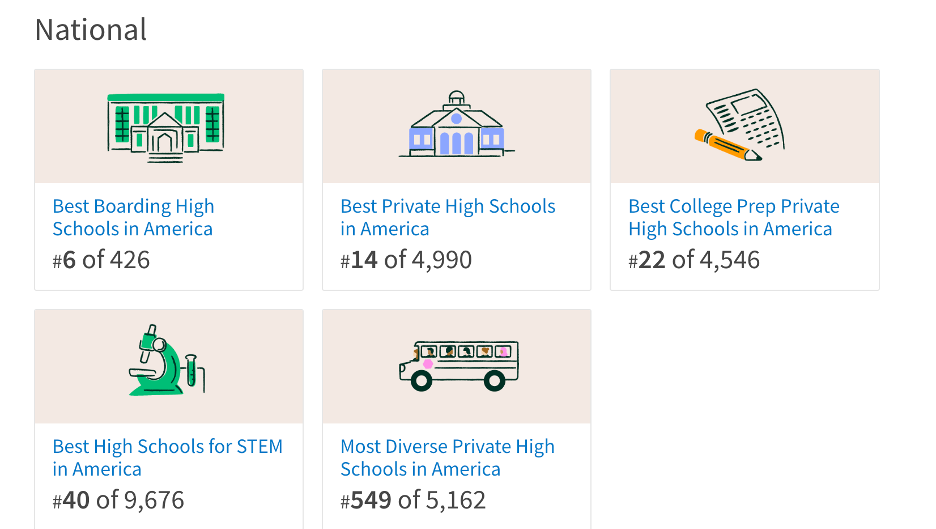Select the #6 of 426 ranking text

tap(101, 260)
